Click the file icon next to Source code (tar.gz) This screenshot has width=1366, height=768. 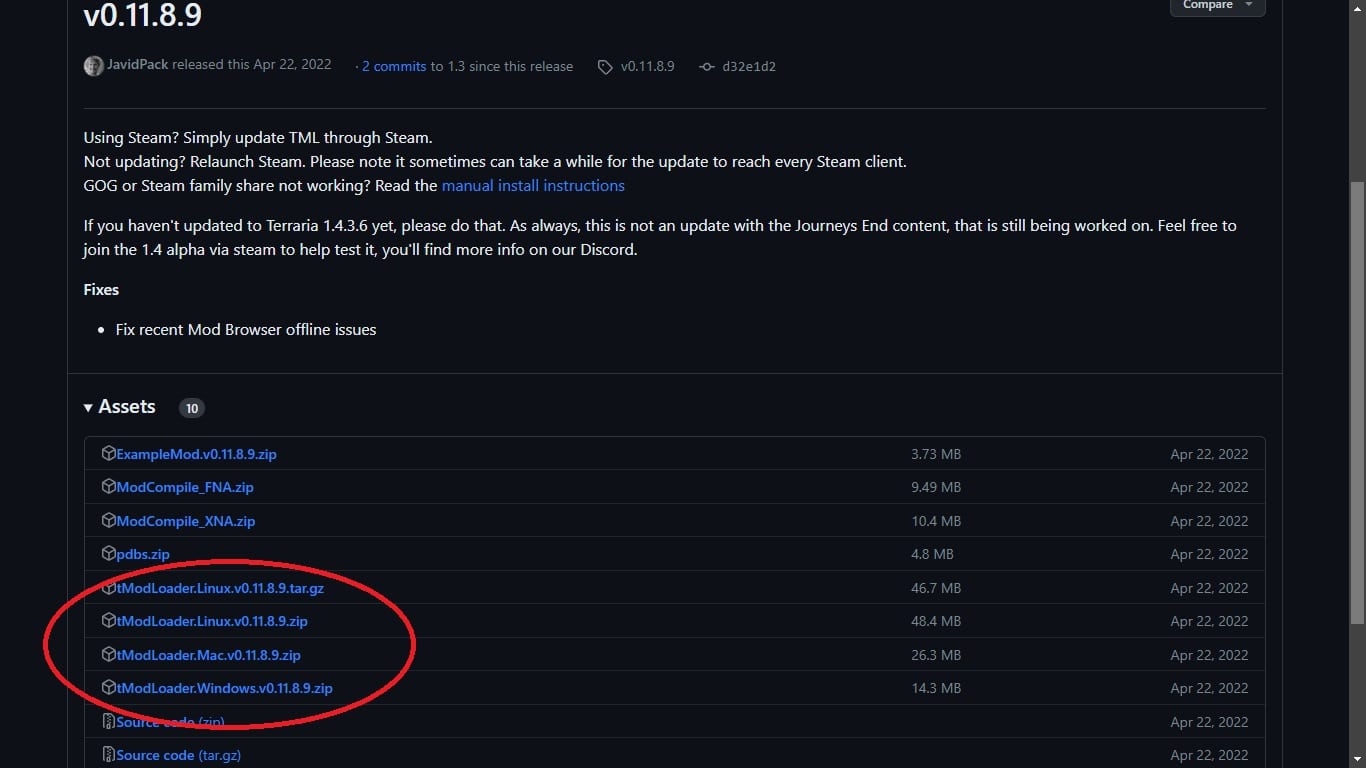pyautogui.click(x=109, y=755)
